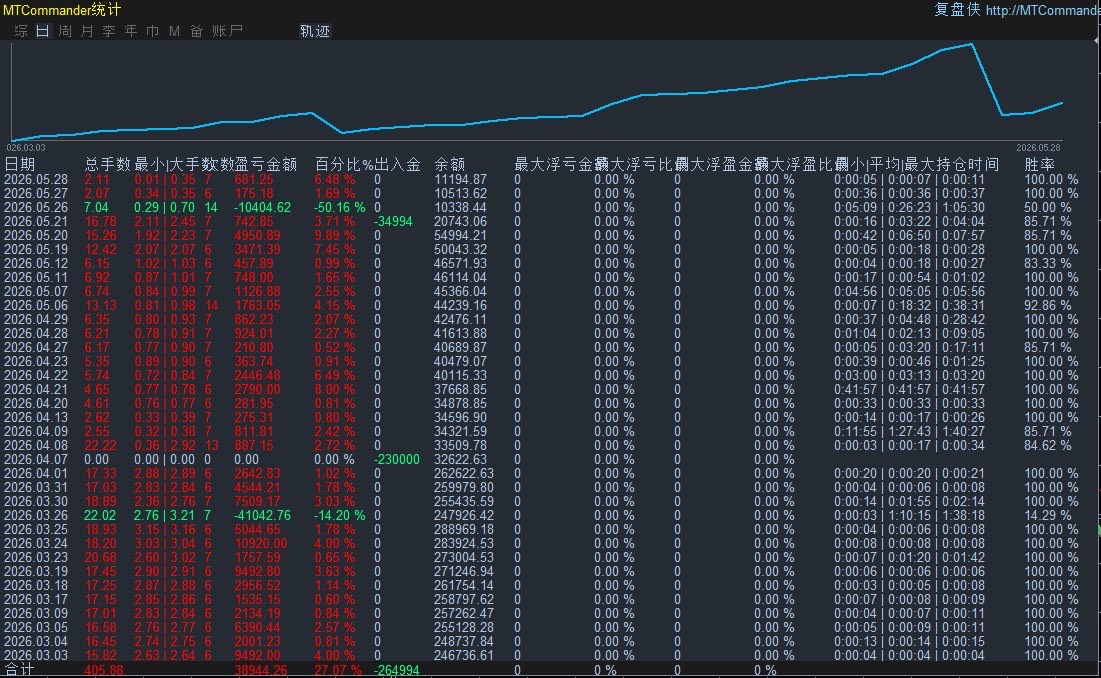Viewport: 1101px width, 678px height.
Task: Click the 合计 totals row label
Action: 19,670
